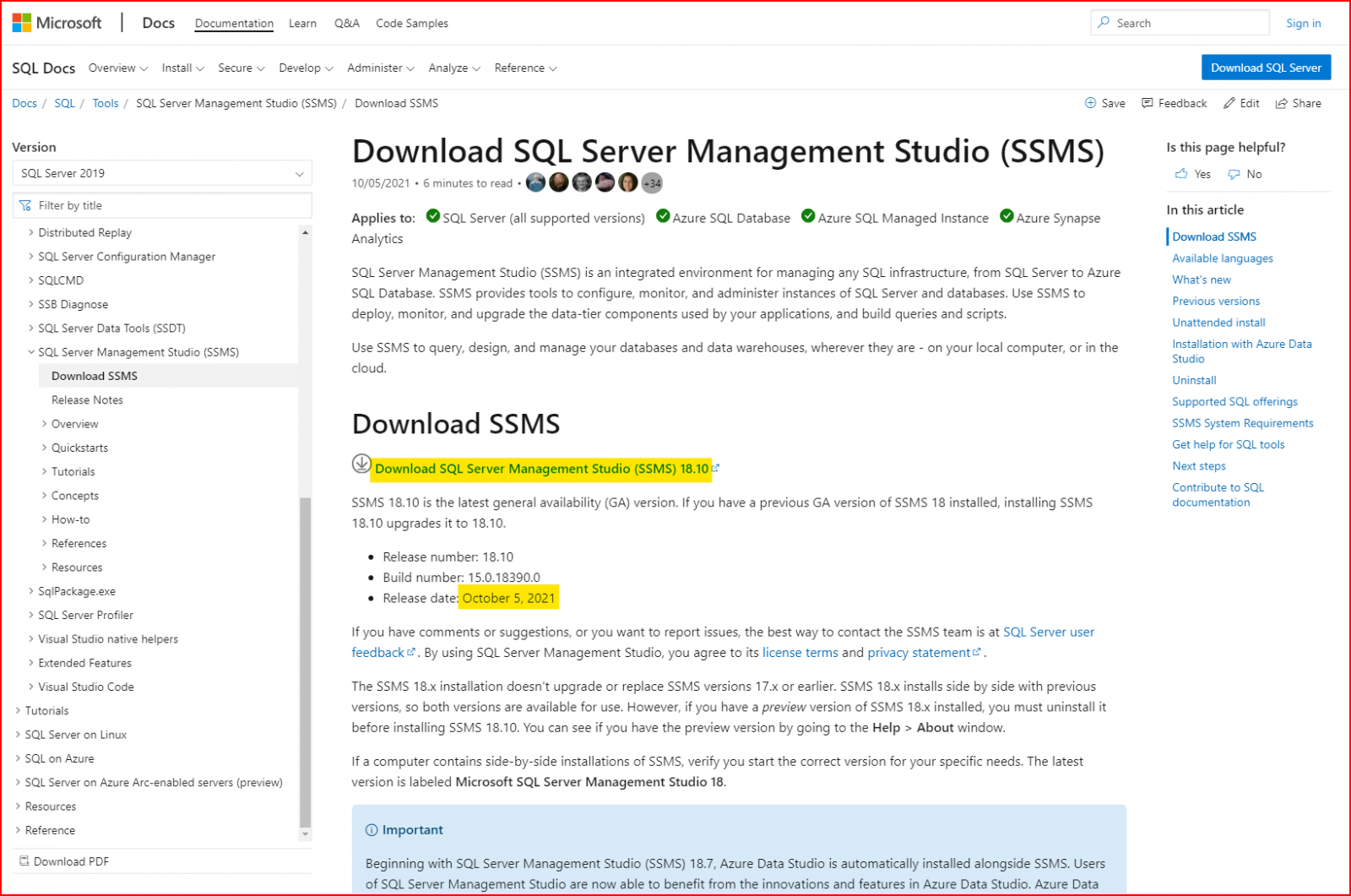Open the Install menu dropdown
The height and width of the screenshot is (896, 1351).
click(x=182, y=68)
